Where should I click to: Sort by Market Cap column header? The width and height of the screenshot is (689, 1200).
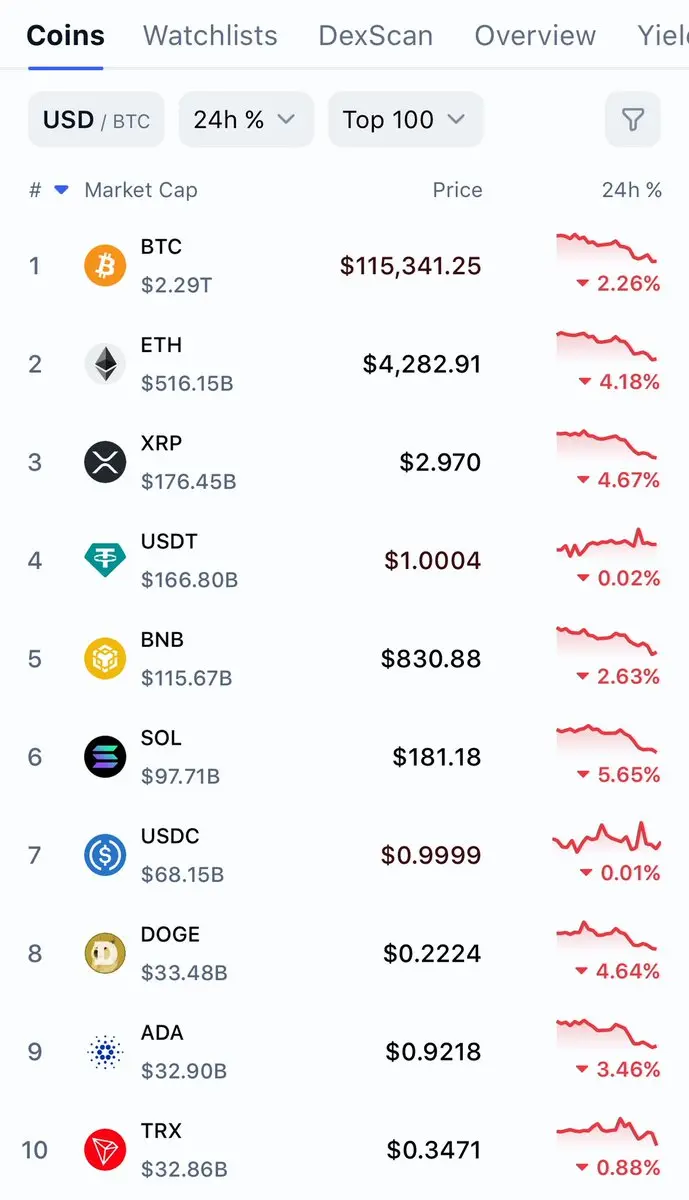[x=141, y=190]
